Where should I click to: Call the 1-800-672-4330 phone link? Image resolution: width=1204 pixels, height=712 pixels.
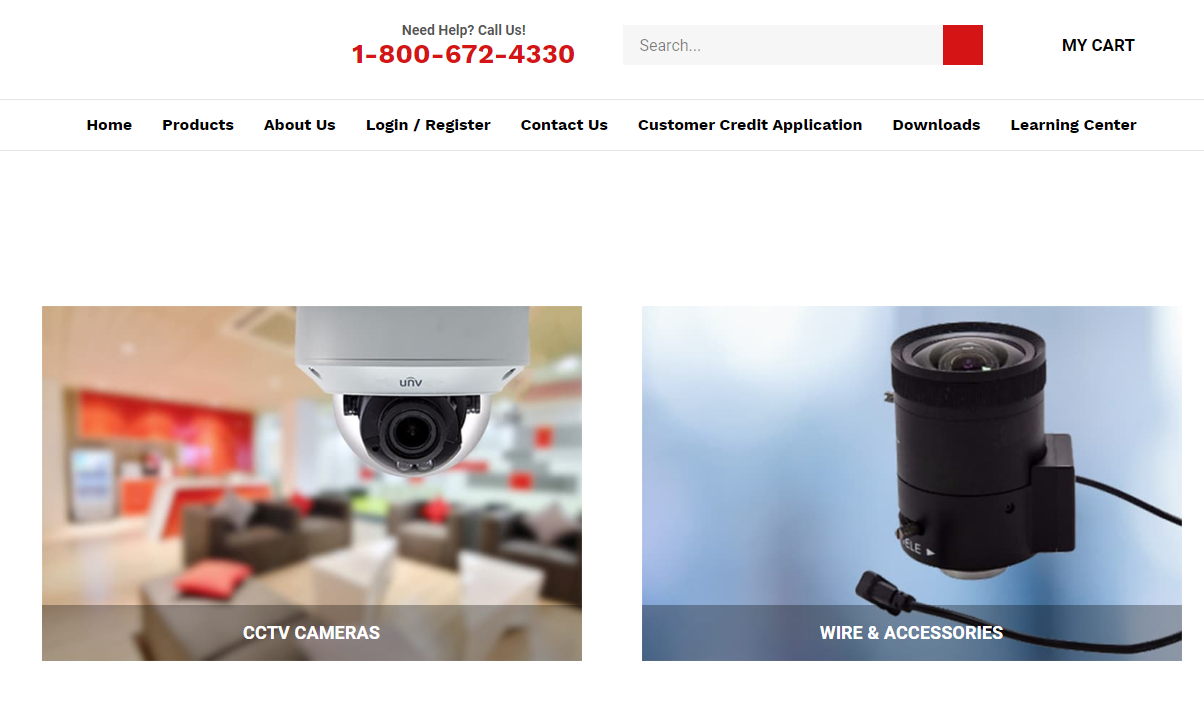point(463,54)
